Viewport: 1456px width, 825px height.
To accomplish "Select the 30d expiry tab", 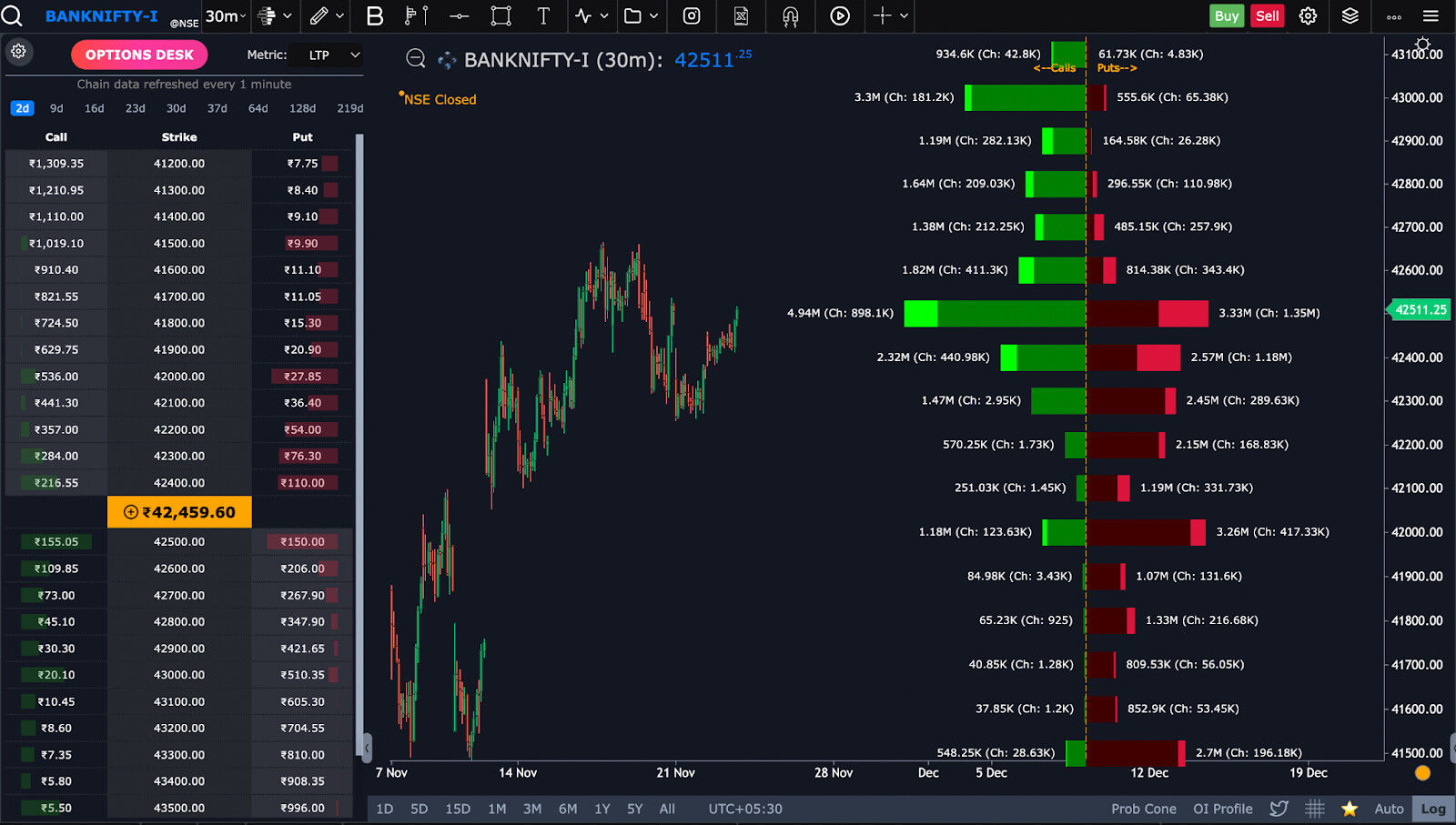I will point(177,108).
